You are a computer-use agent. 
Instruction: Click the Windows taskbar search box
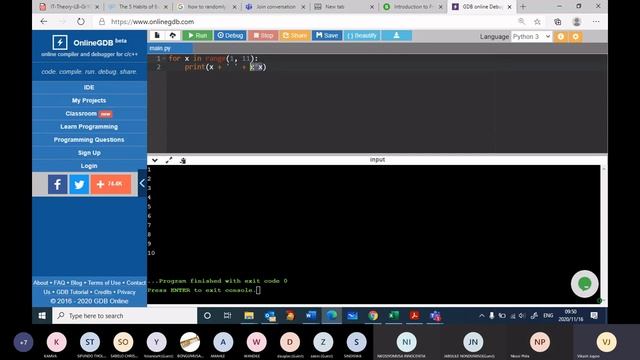point(124,316)
